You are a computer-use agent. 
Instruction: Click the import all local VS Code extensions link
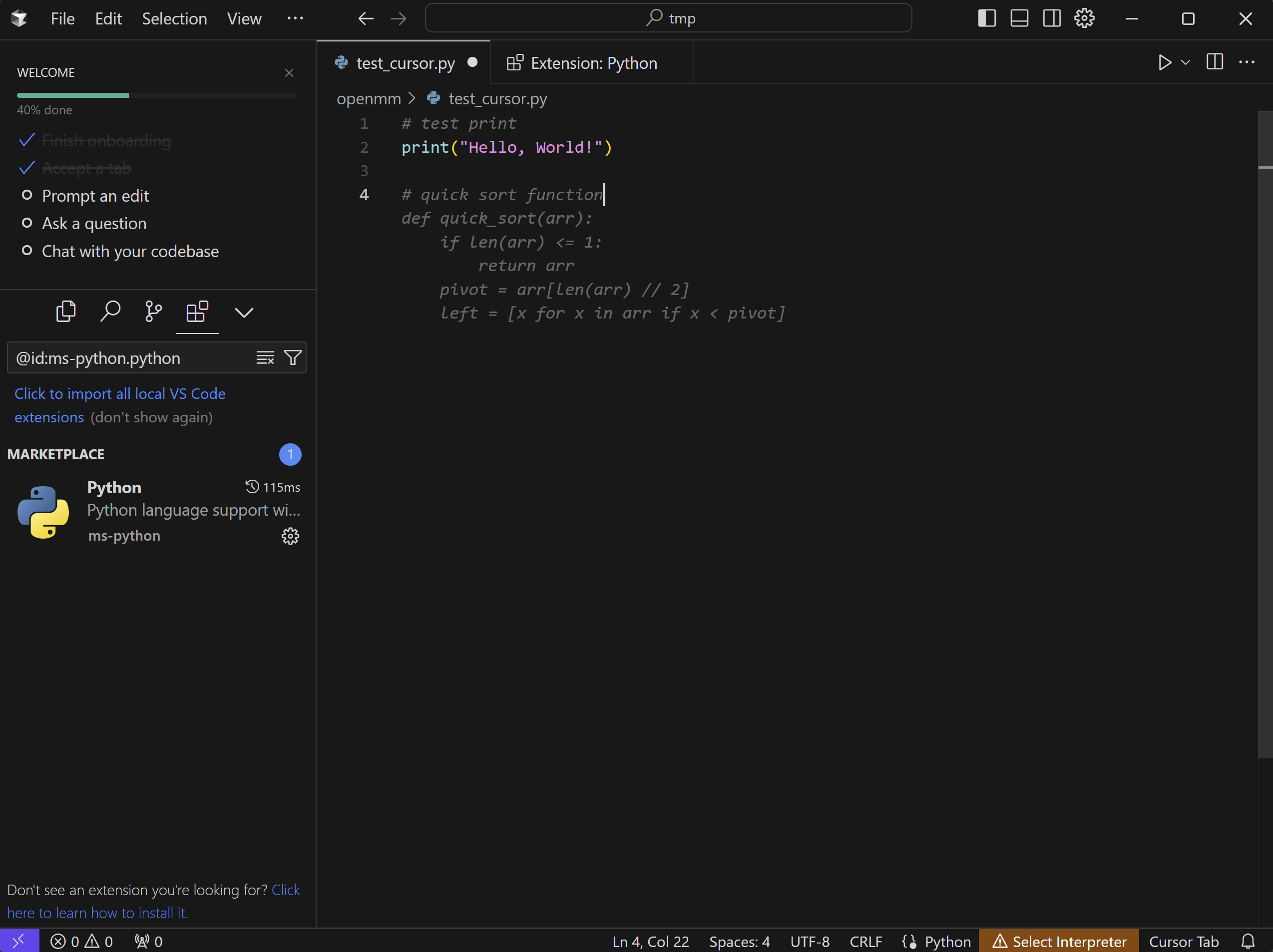120,394
